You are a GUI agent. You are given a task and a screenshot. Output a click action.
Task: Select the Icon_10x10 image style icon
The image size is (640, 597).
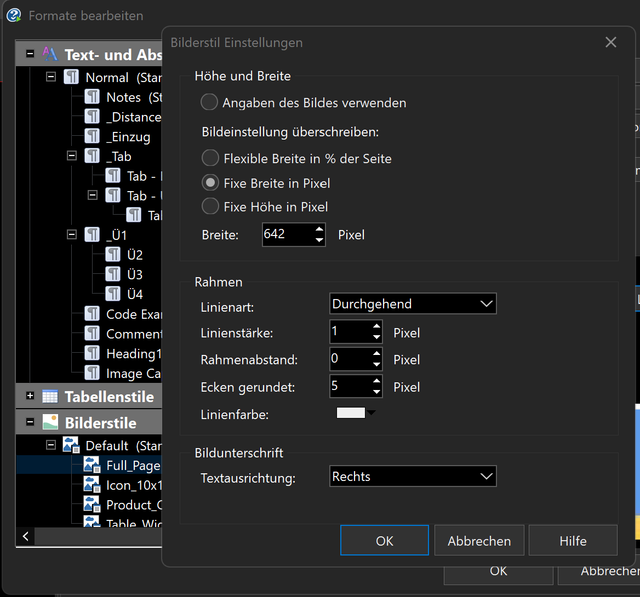click(x=91, y=485)
